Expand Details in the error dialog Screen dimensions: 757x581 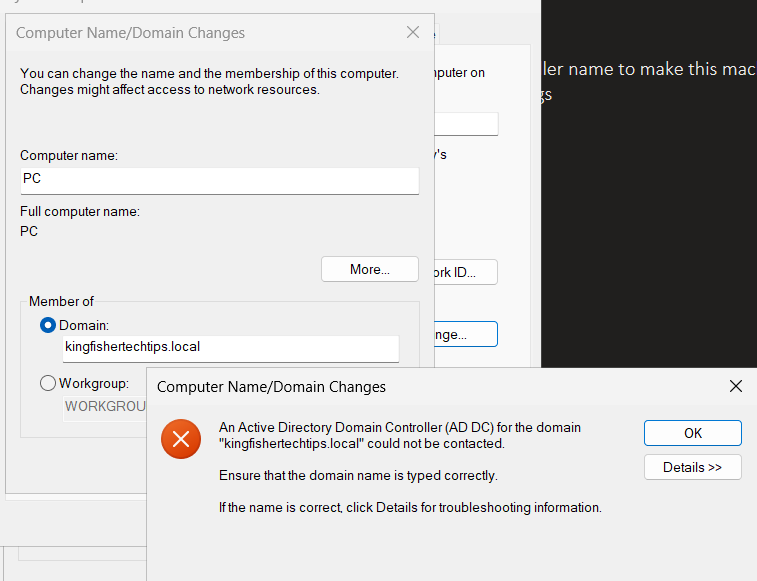click(x=692, y=467)
